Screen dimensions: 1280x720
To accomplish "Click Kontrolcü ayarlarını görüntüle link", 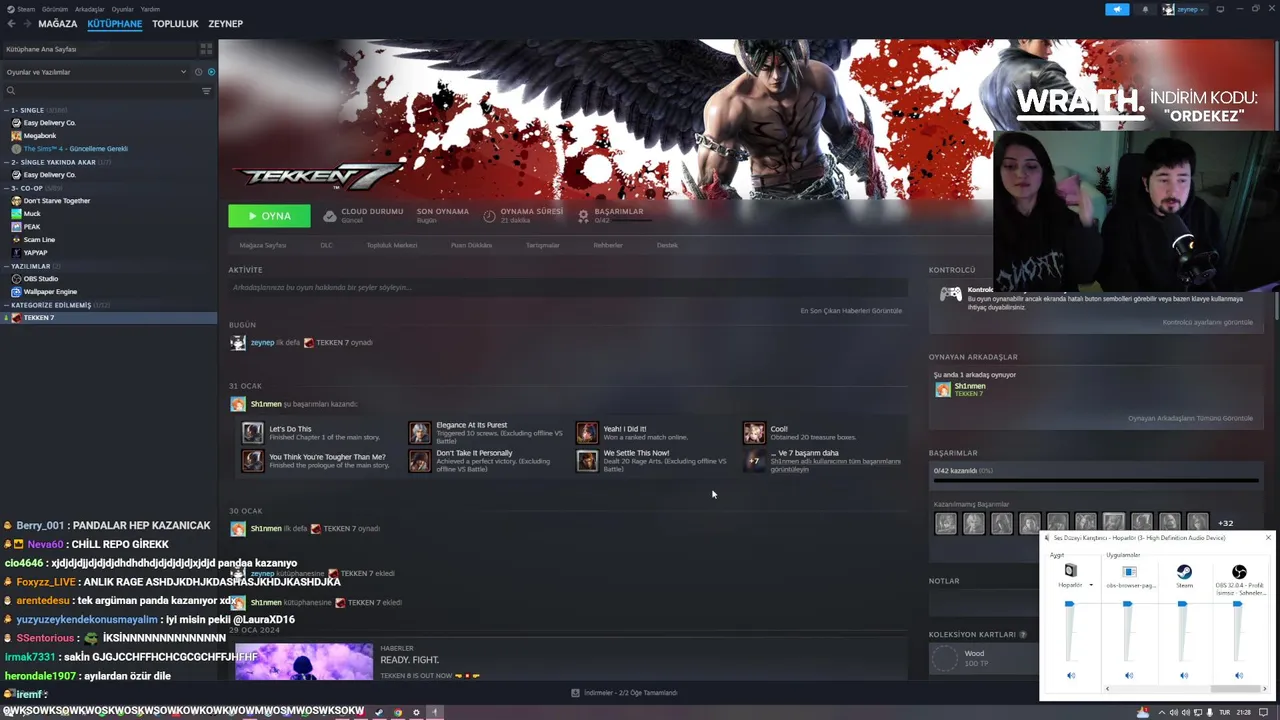I will [1207, 322].
